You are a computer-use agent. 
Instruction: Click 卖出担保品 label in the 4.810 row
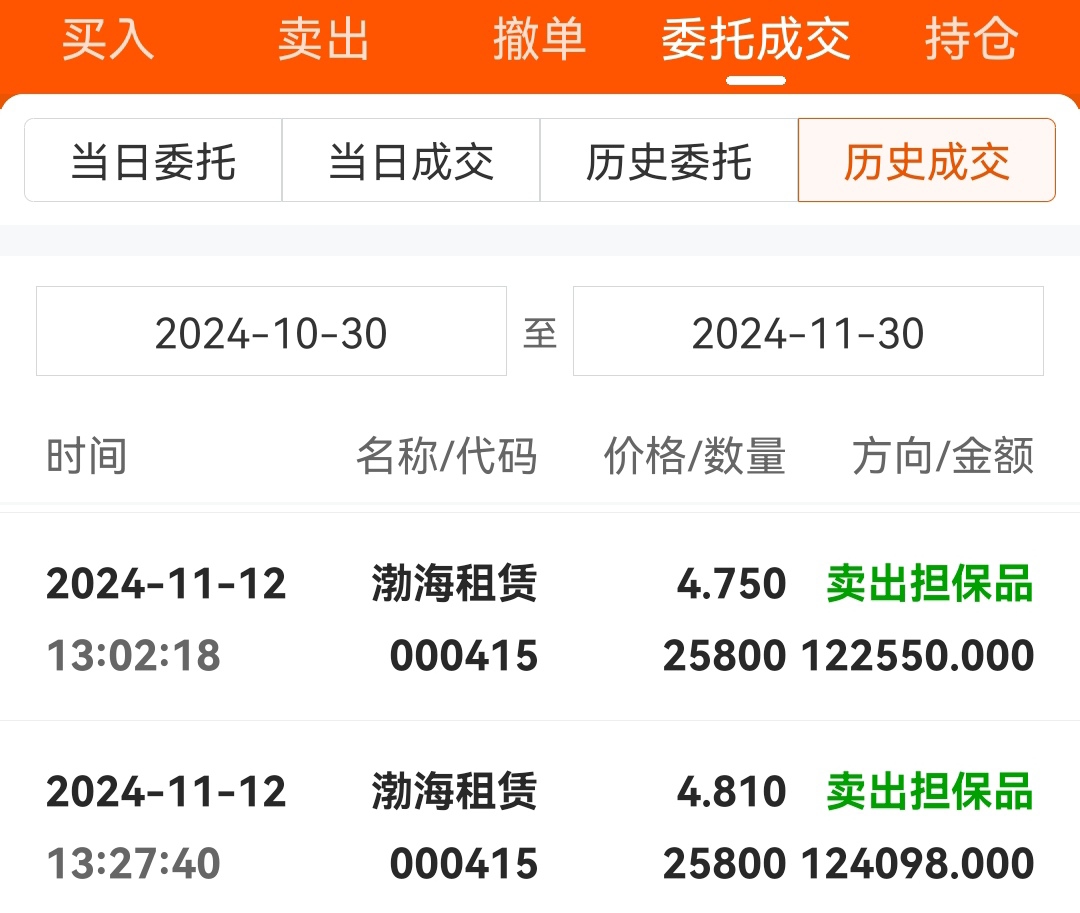(930, 791)
